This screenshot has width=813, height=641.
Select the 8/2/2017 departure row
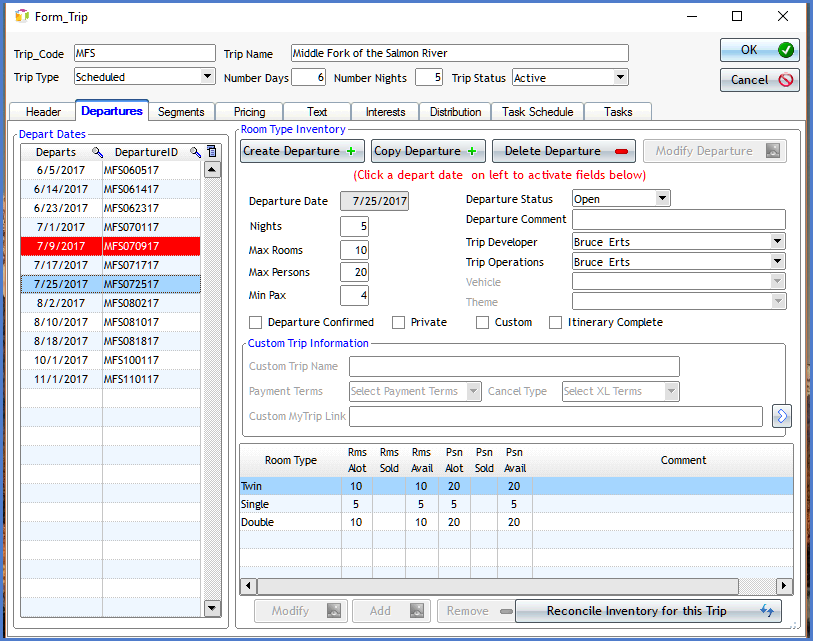click(x=110, y=303)
